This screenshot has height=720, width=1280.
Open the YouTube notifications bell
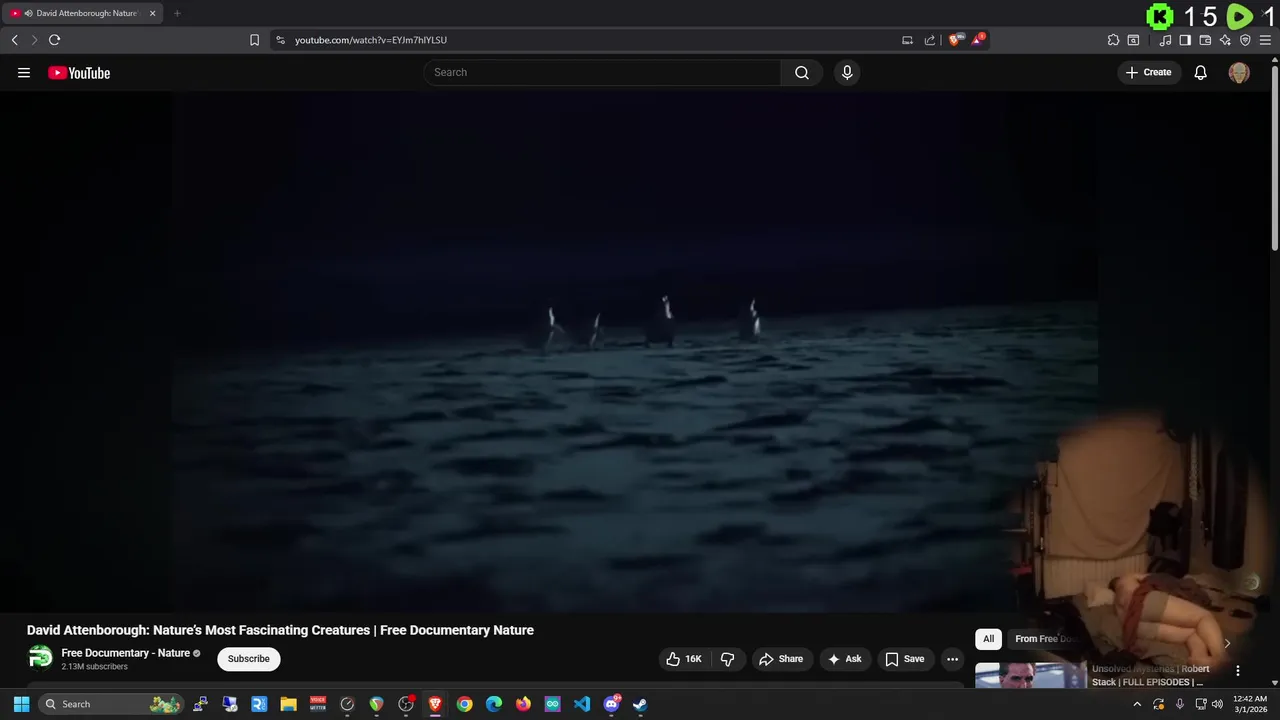[1201, 72]
